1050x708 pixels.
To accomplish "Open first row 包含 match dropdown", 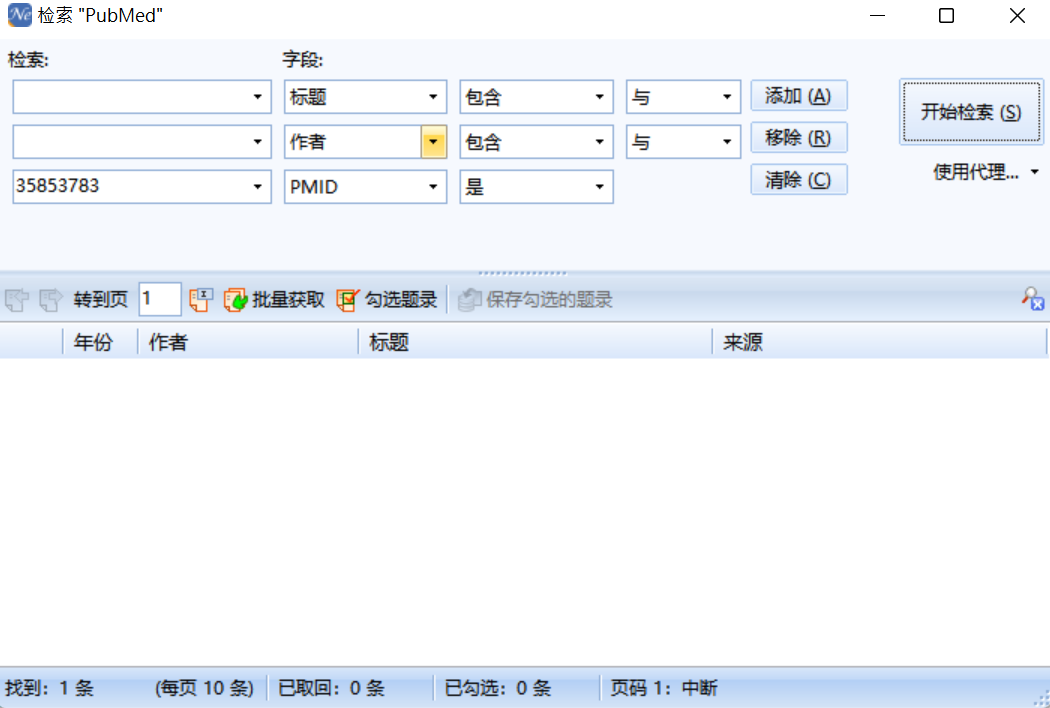I will pos(599,97).
